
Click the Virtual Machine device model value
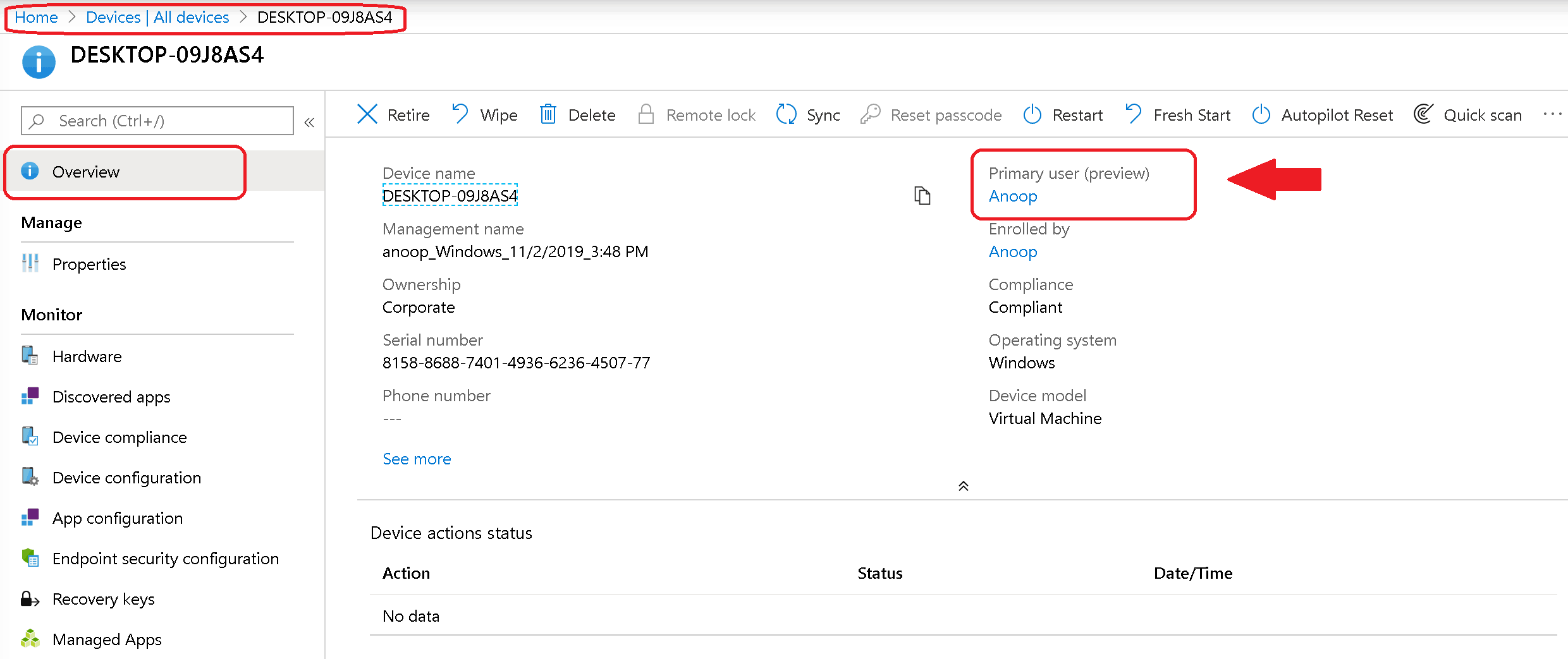[1045, 418]
